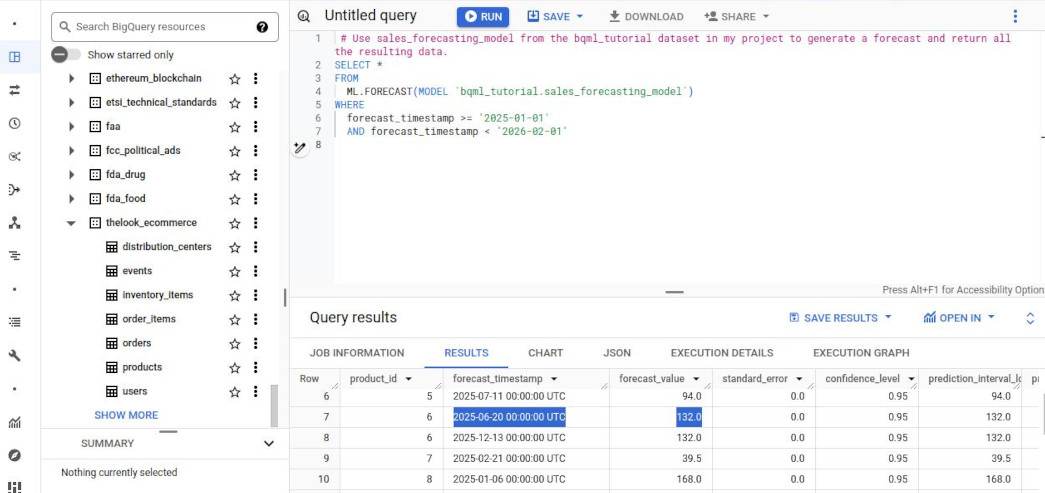Open the compass-shaped sidebar icon

[14, 455]
